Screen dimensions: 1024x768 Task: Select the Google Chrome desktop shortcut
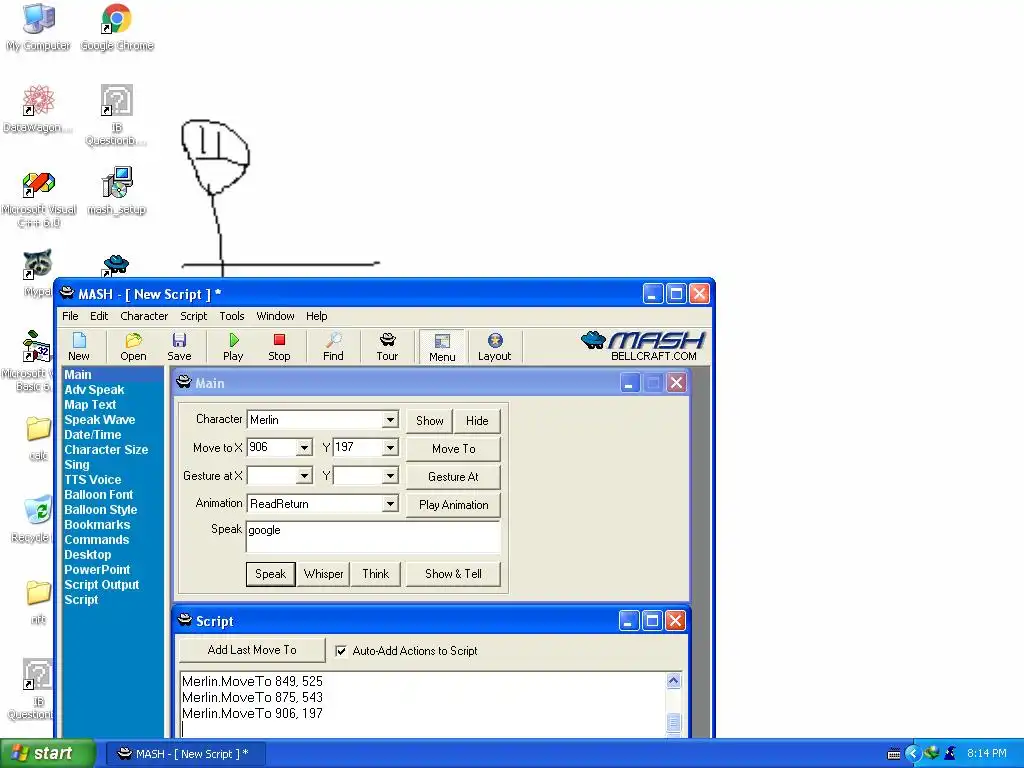click(117, 28)
